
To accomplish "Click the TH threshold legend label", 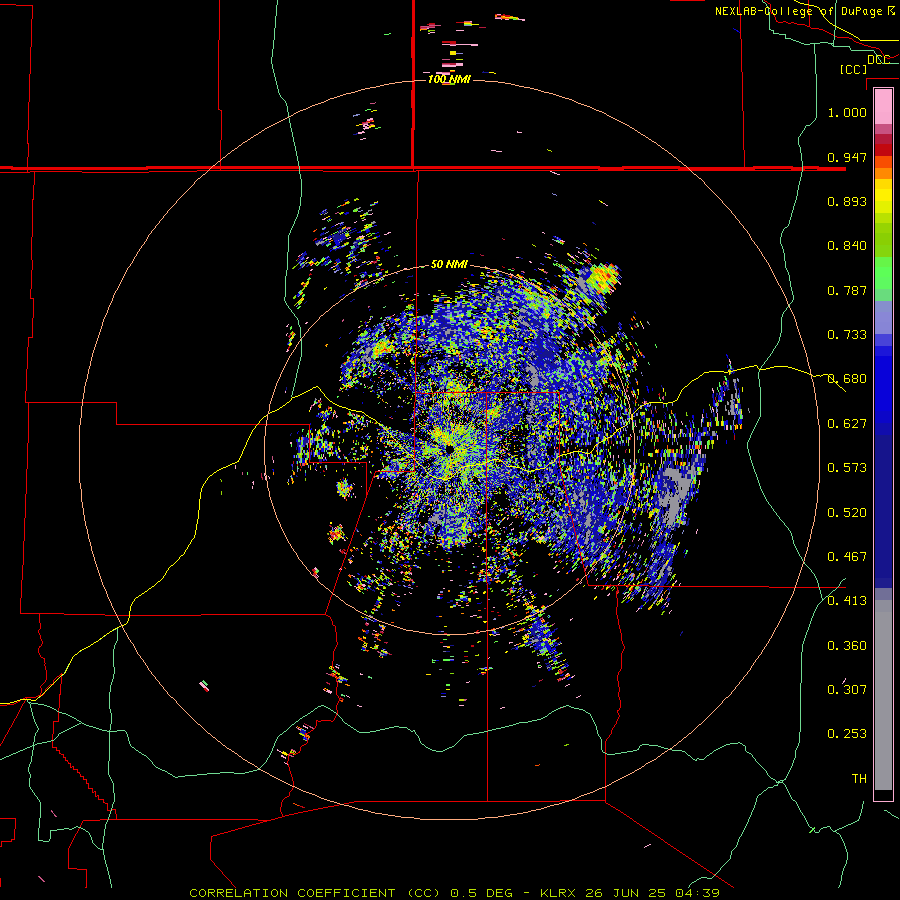I will 859,779.
